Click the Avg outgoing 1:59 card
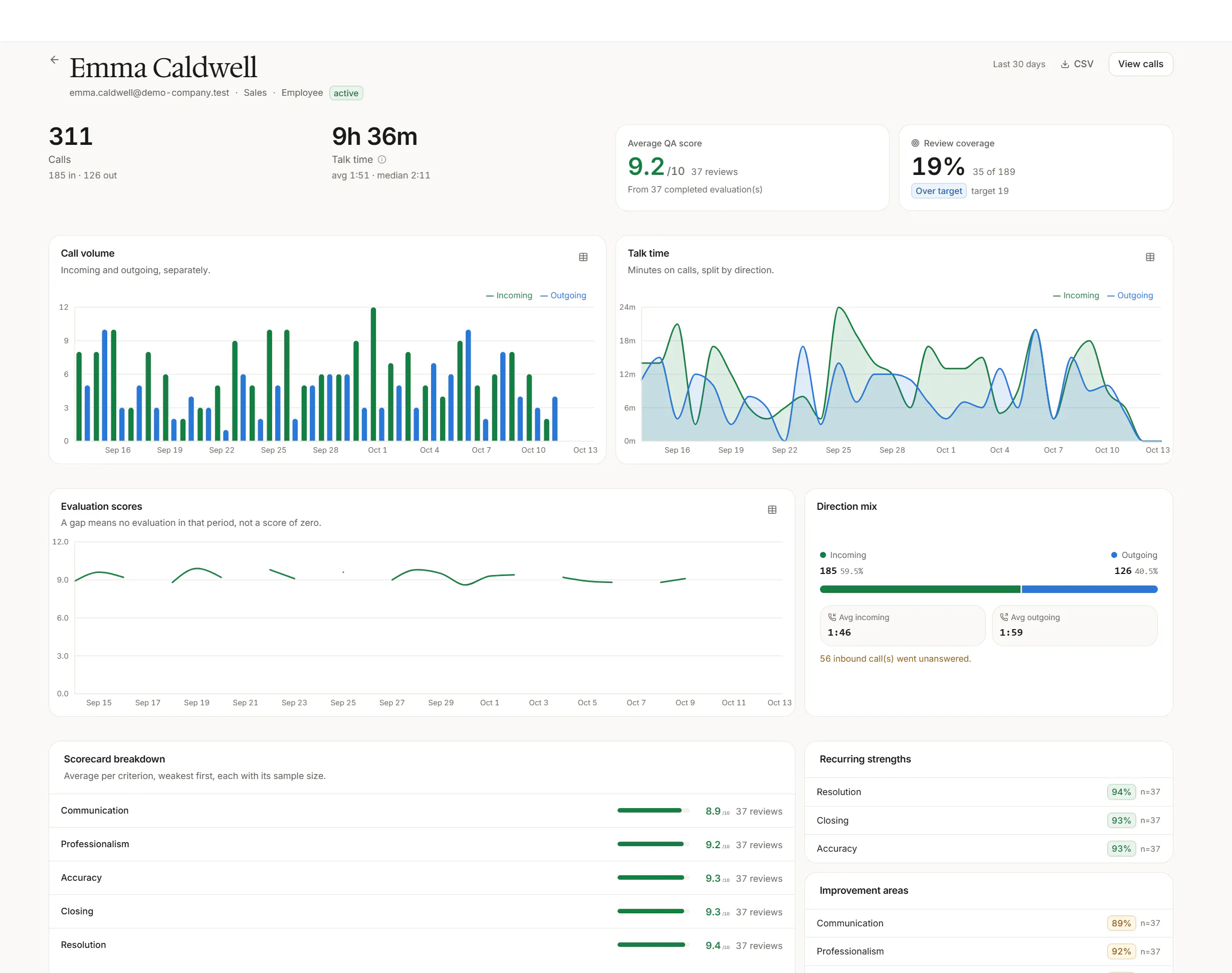 1074,625
